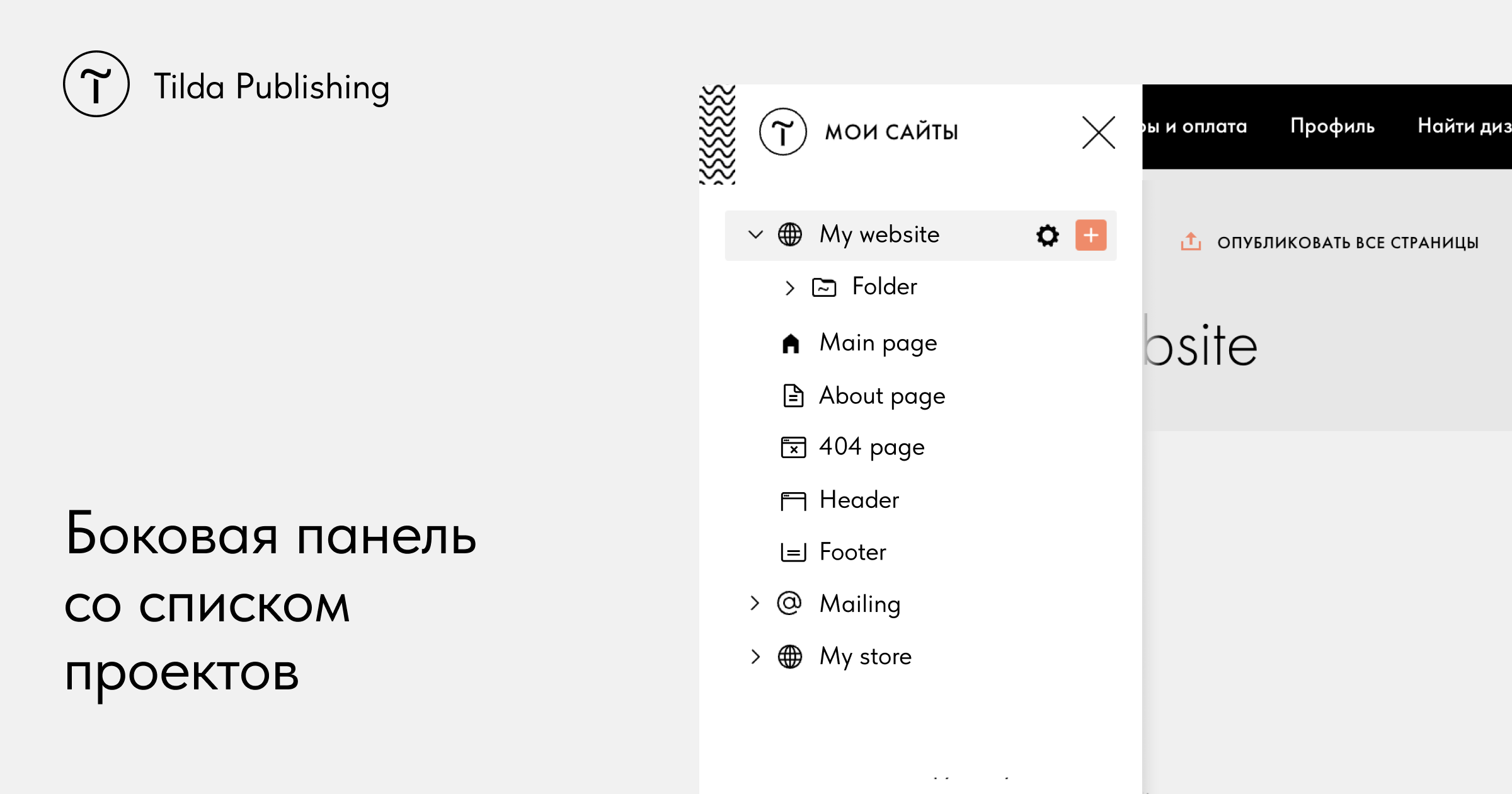Image resolution: width=1512 pixels, height=794 pixels.
Task: Expand the Folder tree item
Action: pos(789,288)
